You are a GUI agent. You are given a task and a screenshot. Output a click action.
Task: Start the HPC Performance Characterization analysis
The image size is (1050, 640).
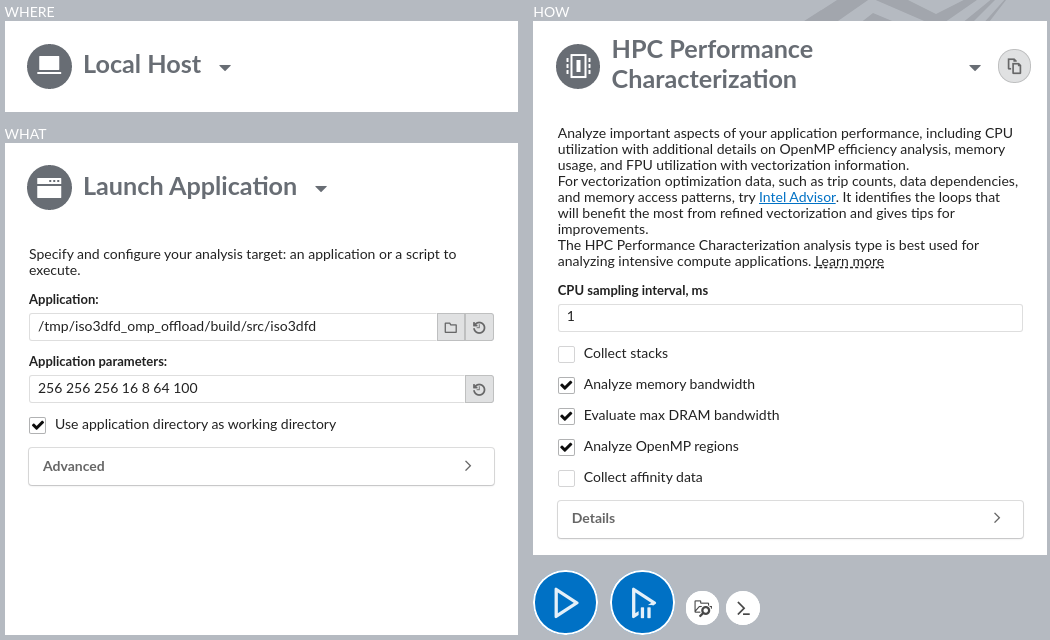[x=565, y=602]
